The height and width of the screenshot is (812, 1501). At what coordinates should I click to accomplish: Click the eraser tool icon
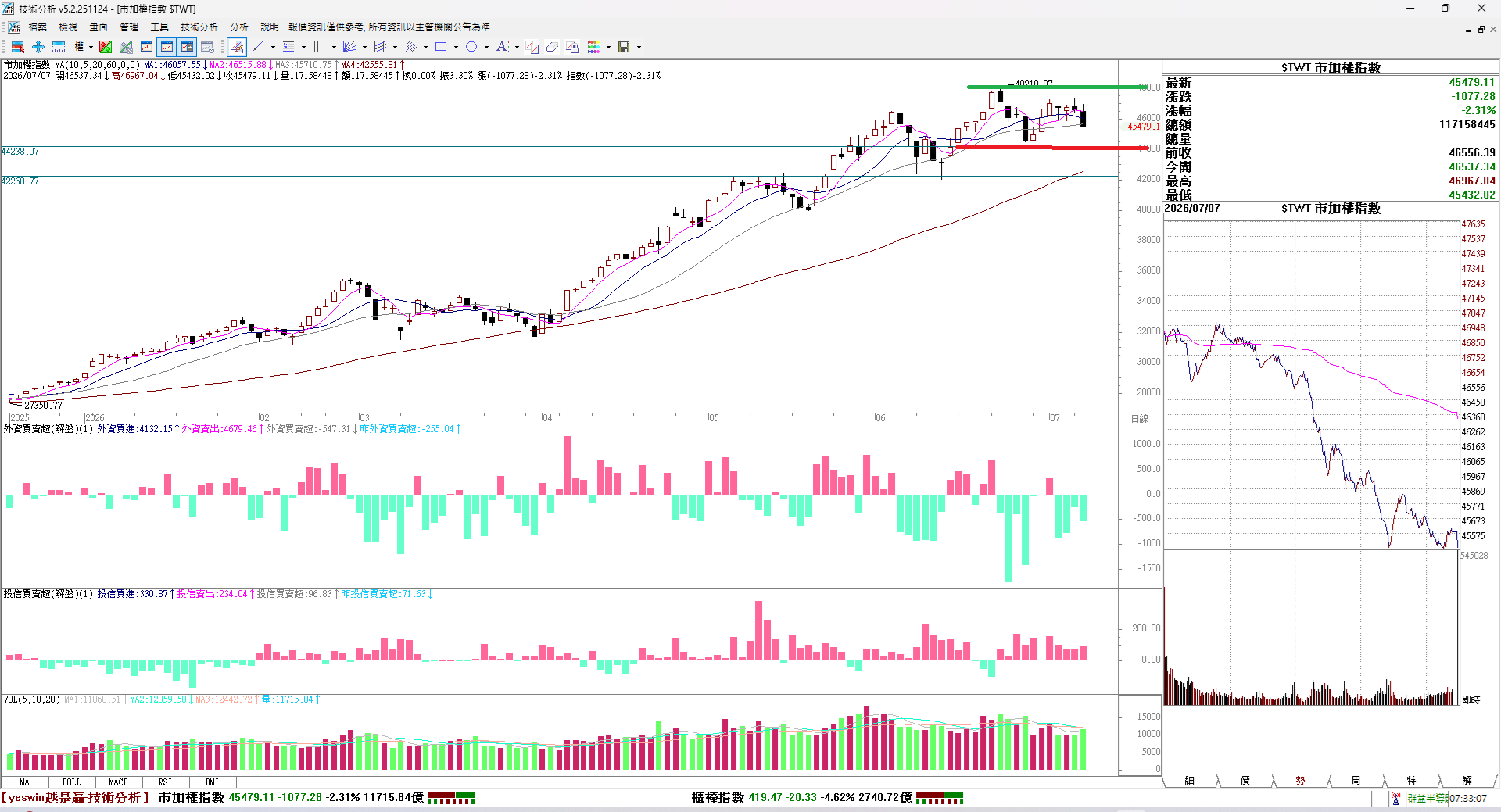coord(552,47)
